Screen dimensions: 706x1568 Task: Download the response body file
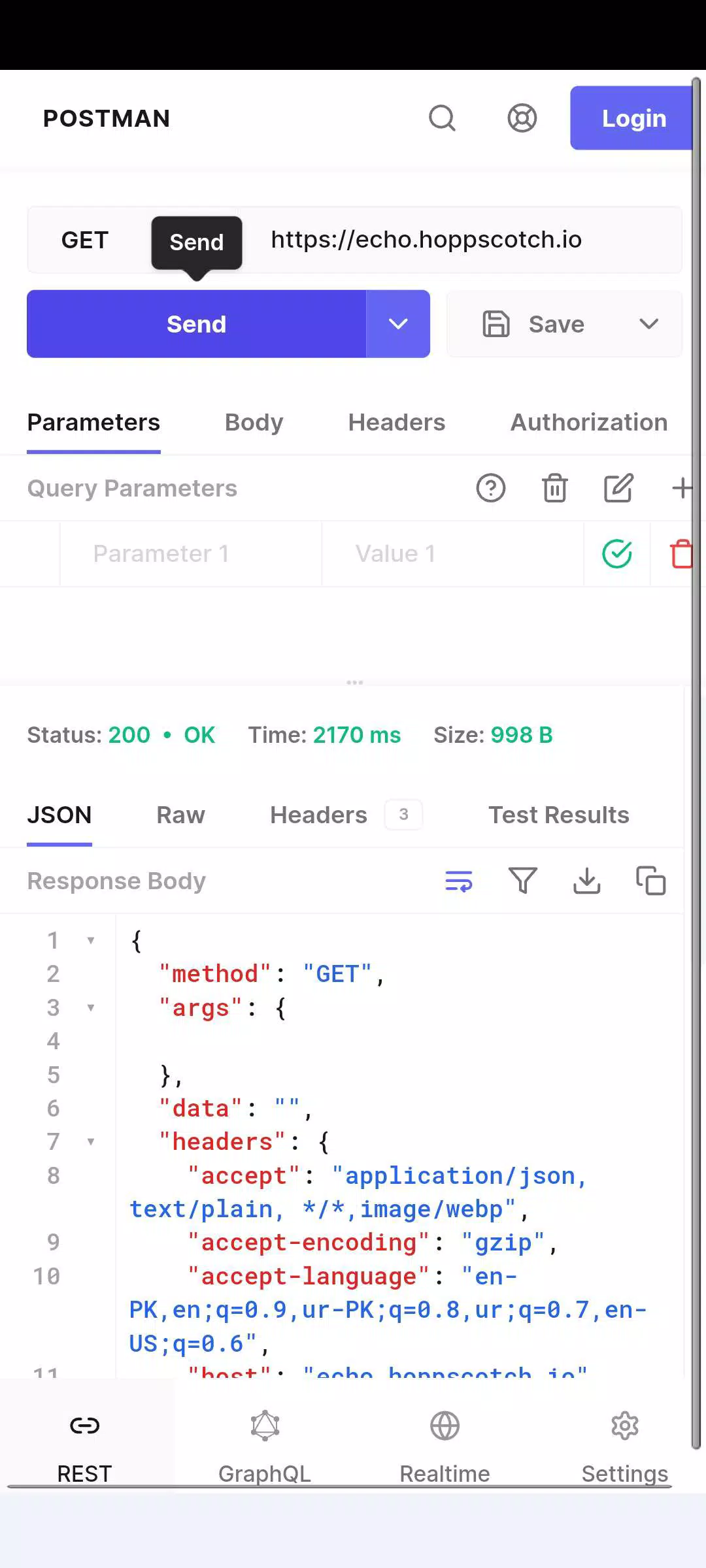(x=586, y=881)
